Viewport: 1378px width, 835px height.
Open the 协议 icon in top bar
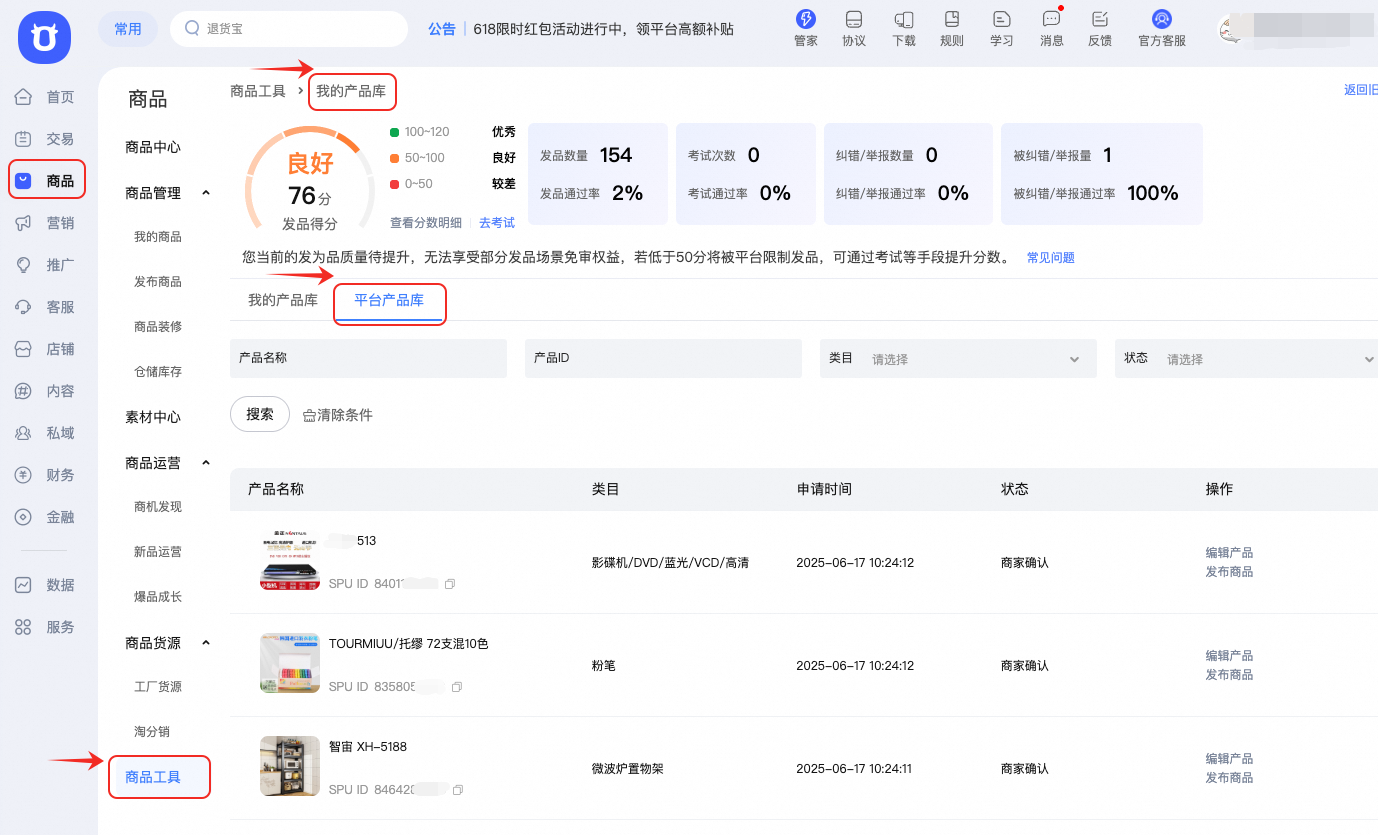click(853, 19)
